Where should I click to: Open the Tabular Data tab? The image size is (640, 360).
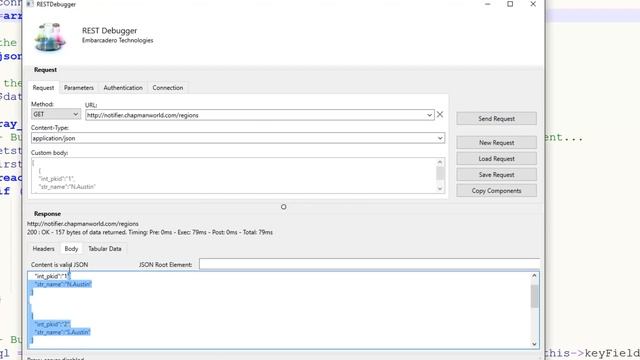tap(105, 249)
